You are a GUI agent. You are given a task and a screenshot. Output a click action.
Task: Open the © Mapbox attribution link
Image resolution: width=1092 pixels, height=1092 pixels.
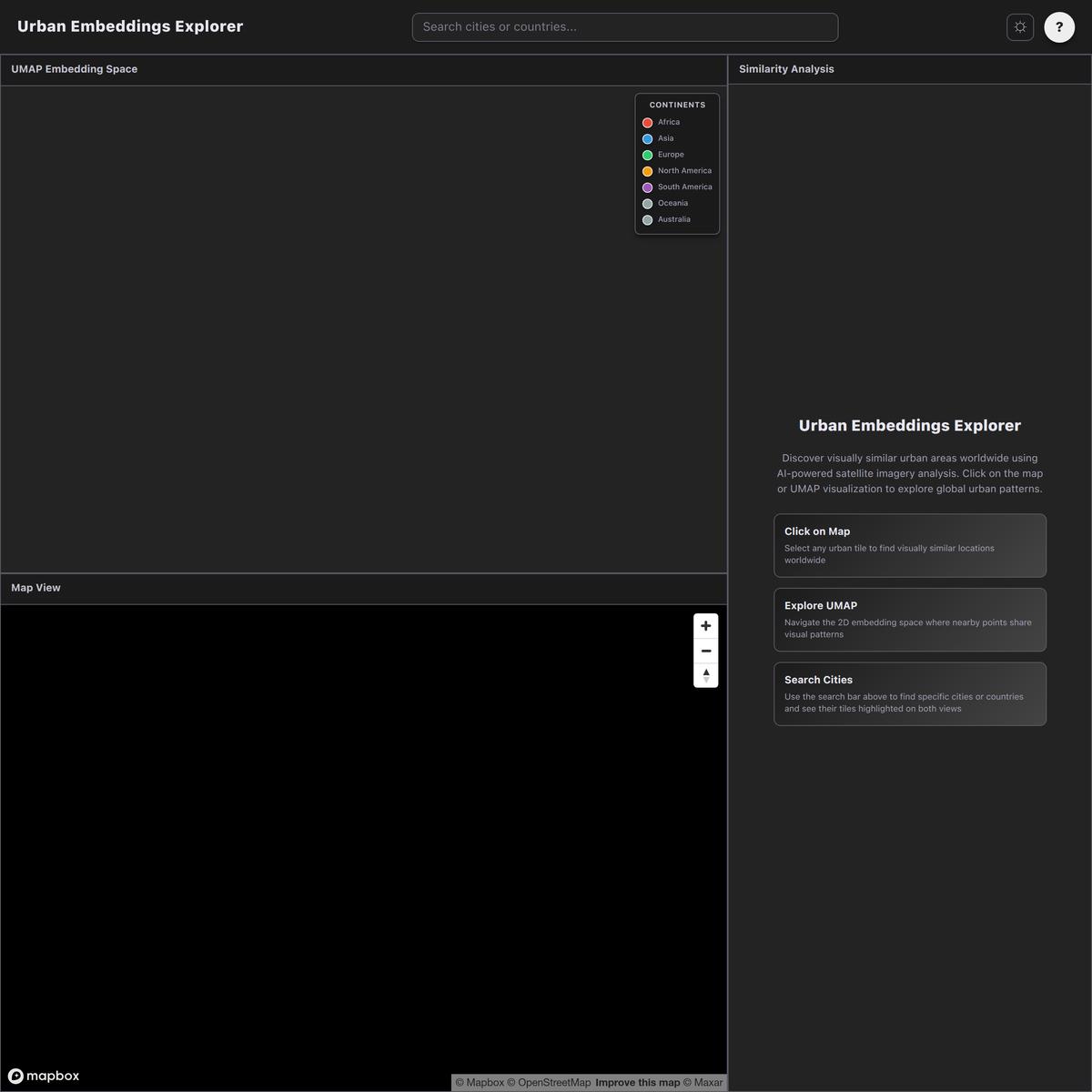480,1083
